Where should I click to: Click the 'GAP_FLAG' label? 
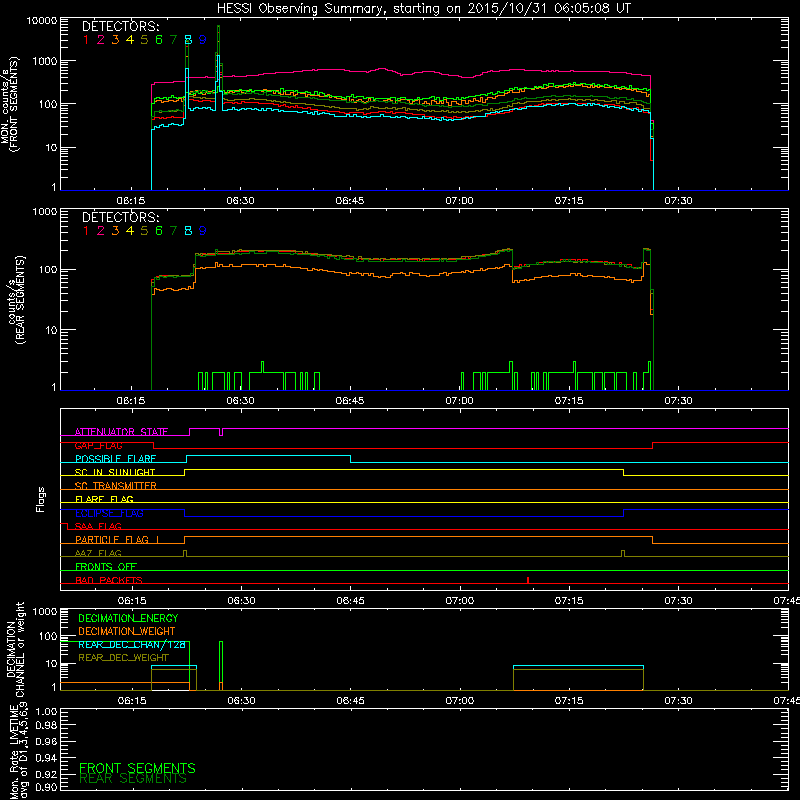[x=98, y=445]
